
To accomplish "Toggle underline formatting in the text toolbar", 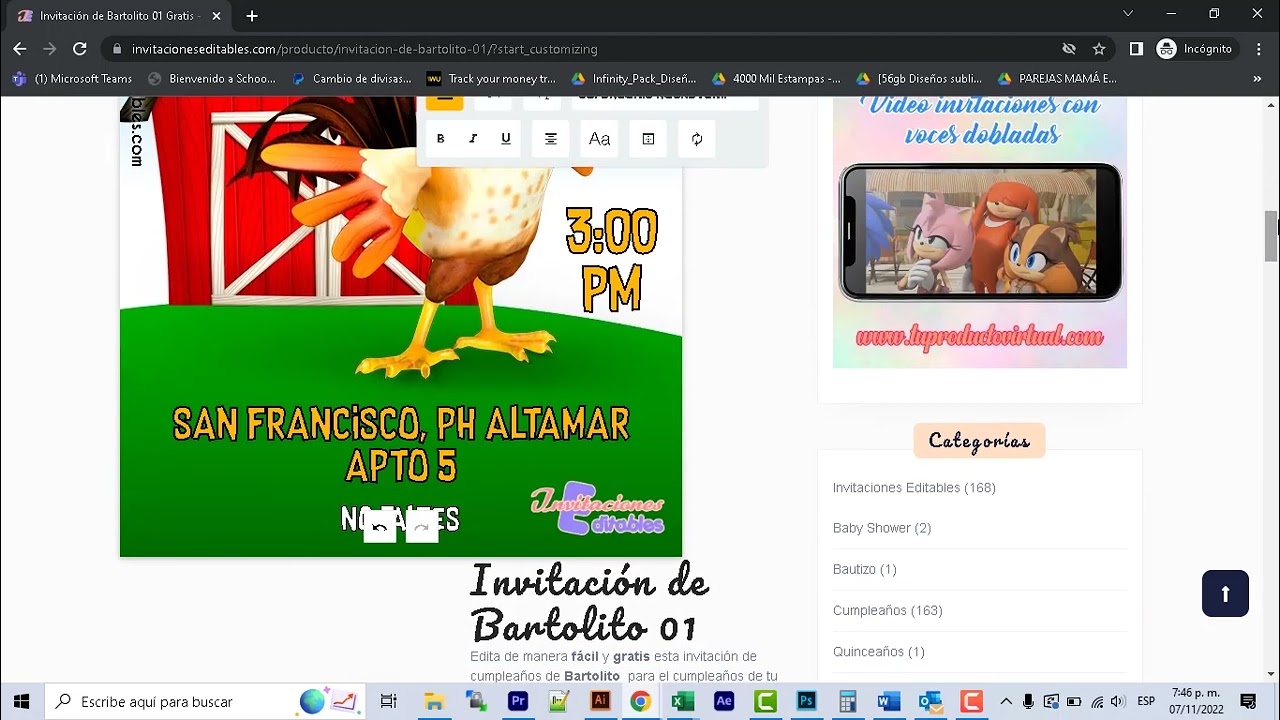I will (506, 139).
